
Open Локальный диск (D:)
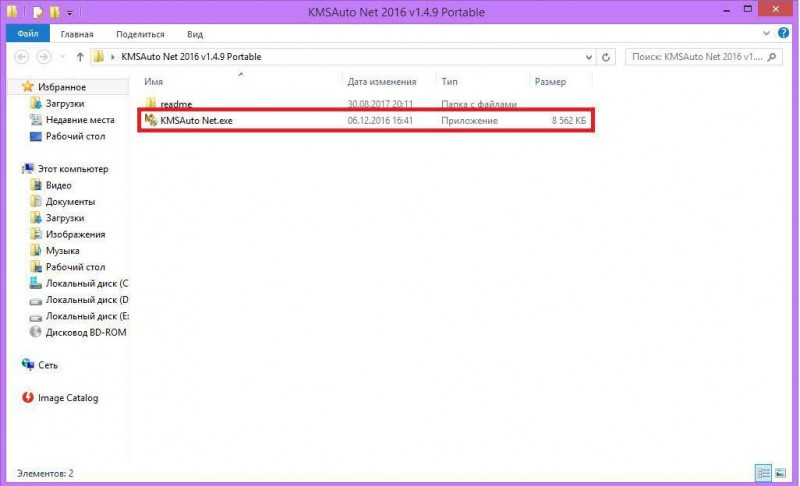point(87,300)
